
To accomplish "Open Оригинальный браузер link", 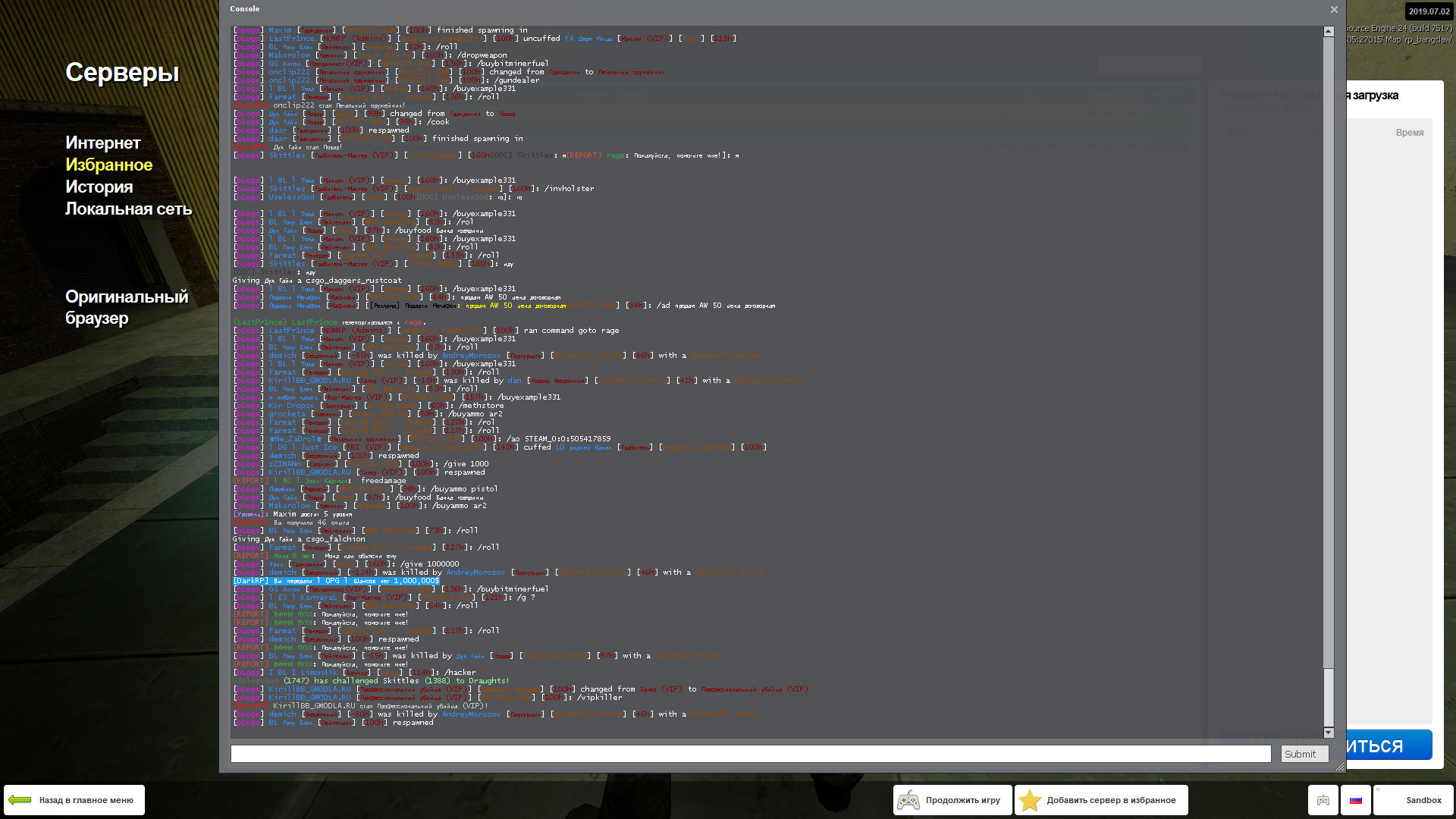I will [126, 307].
